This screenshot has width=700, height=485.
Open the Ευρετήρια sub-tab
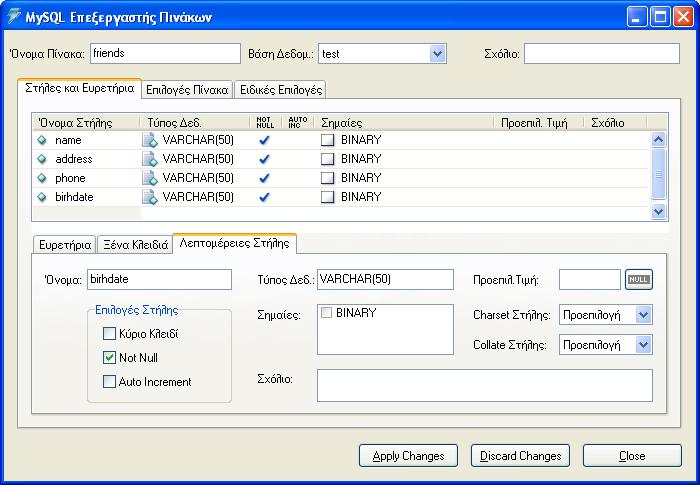tap(65, 245)
